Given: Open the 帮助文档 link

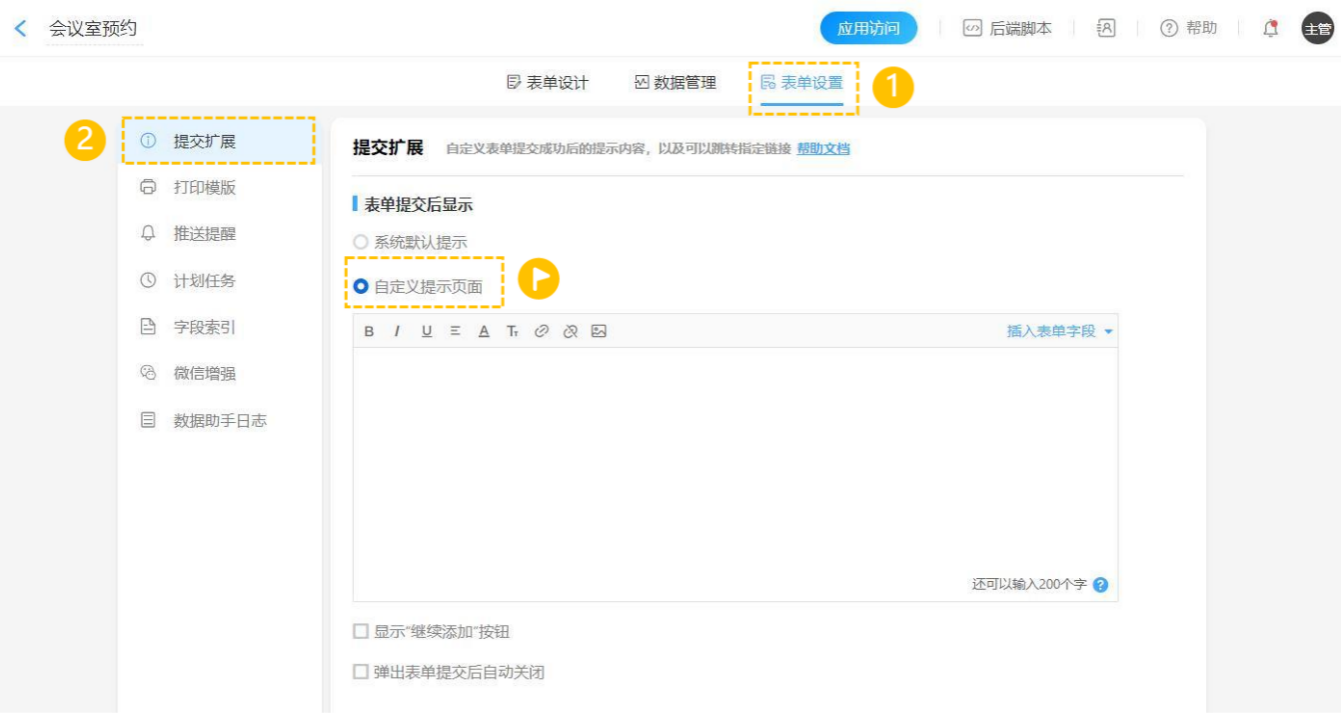Looking at the screenshot, I should click(x=823, y=149).
